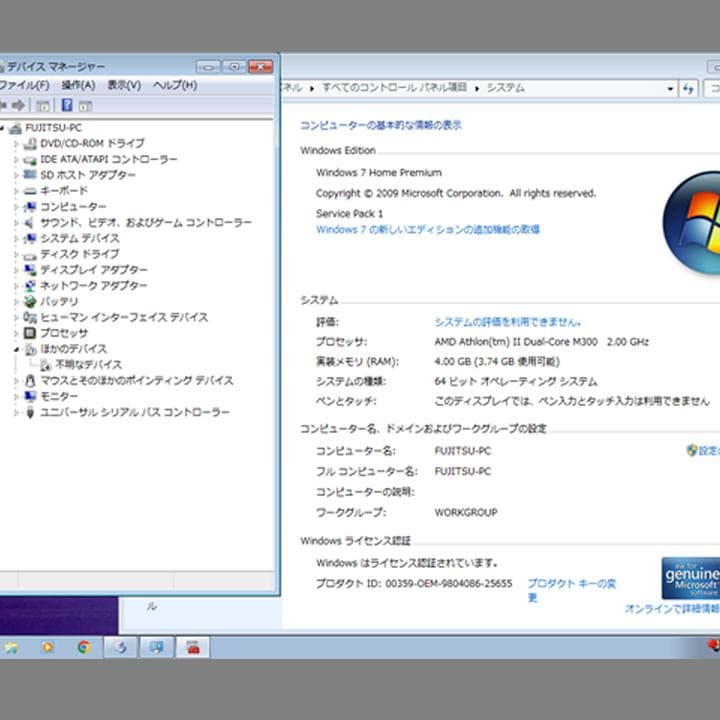Image resolution: width=720 pixels, height=720 pixels.
Task: Open the 表示(V) menu
Action: 124,85
